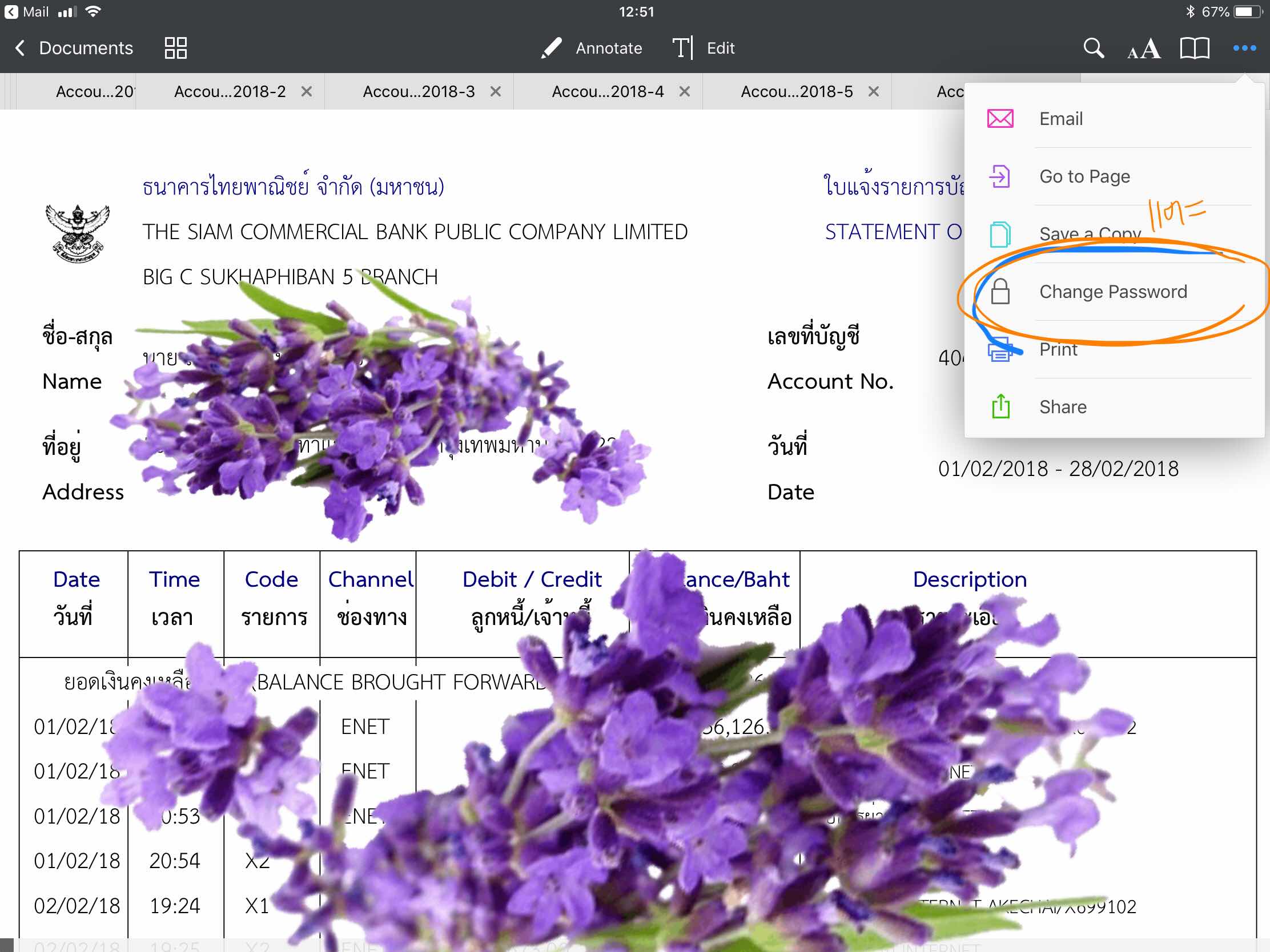Switch to the first Accou...20 tab
The image size is (1270, 952).
point(77,92)
